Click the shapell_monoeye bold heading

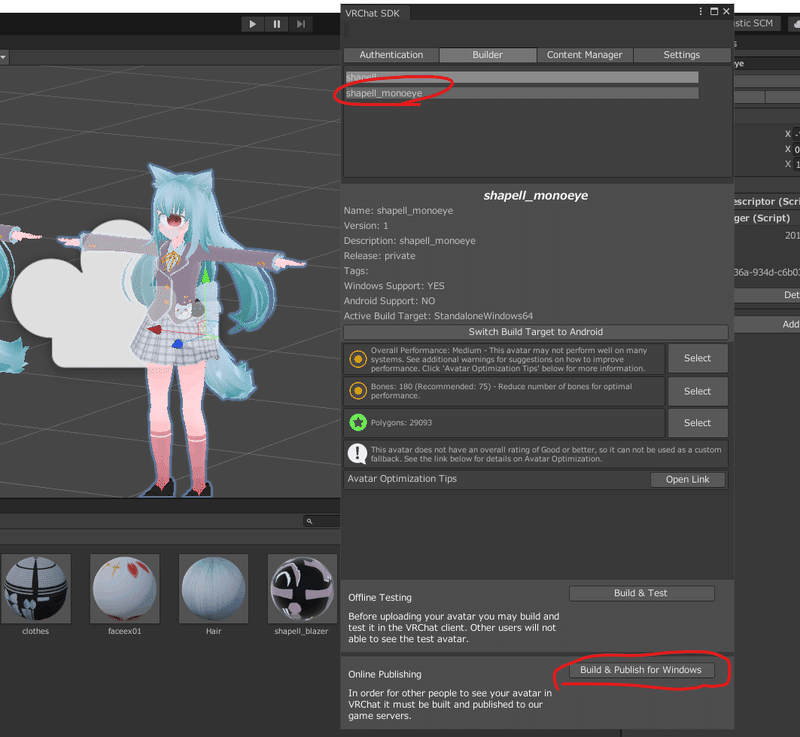pyautogui.click(x=536, y=195)
